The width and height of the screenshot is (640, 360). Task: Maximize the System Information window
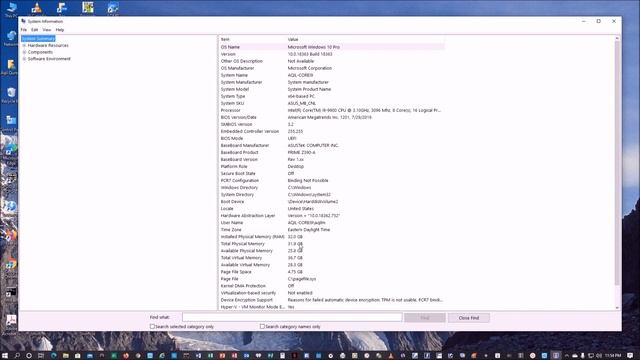point(598,21)
